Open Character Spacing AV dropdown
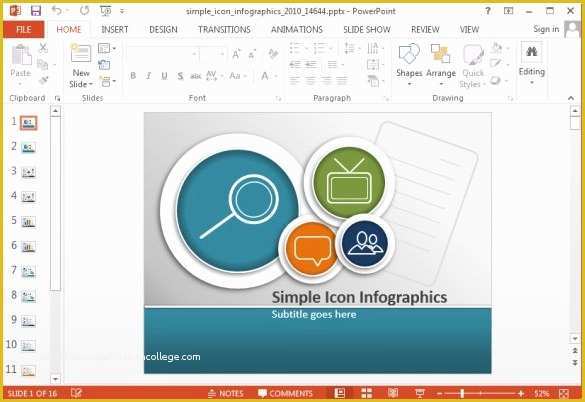Image resolution: width=585 pixels, height=402 pixels. coord(214,76)
